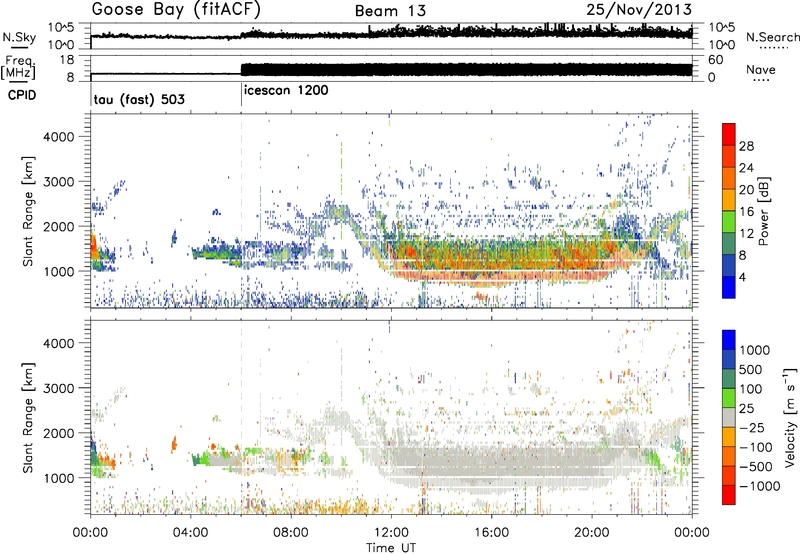The image size is (800, 554).
Task: Click the "Power [dB]" colorbar title
Action: click(x=764, y=211)
